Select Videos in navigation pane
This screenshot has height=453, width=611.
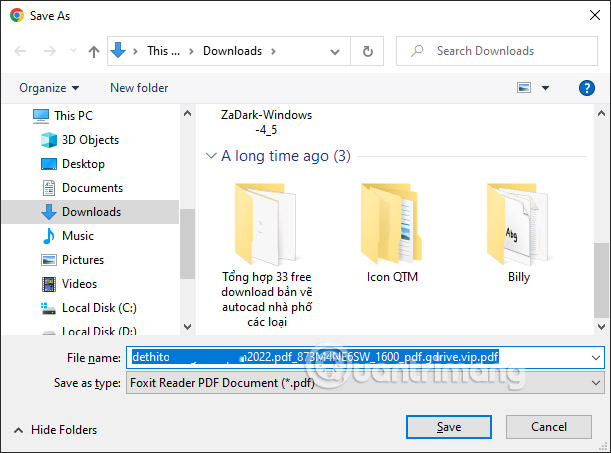(x=79, y=284)
